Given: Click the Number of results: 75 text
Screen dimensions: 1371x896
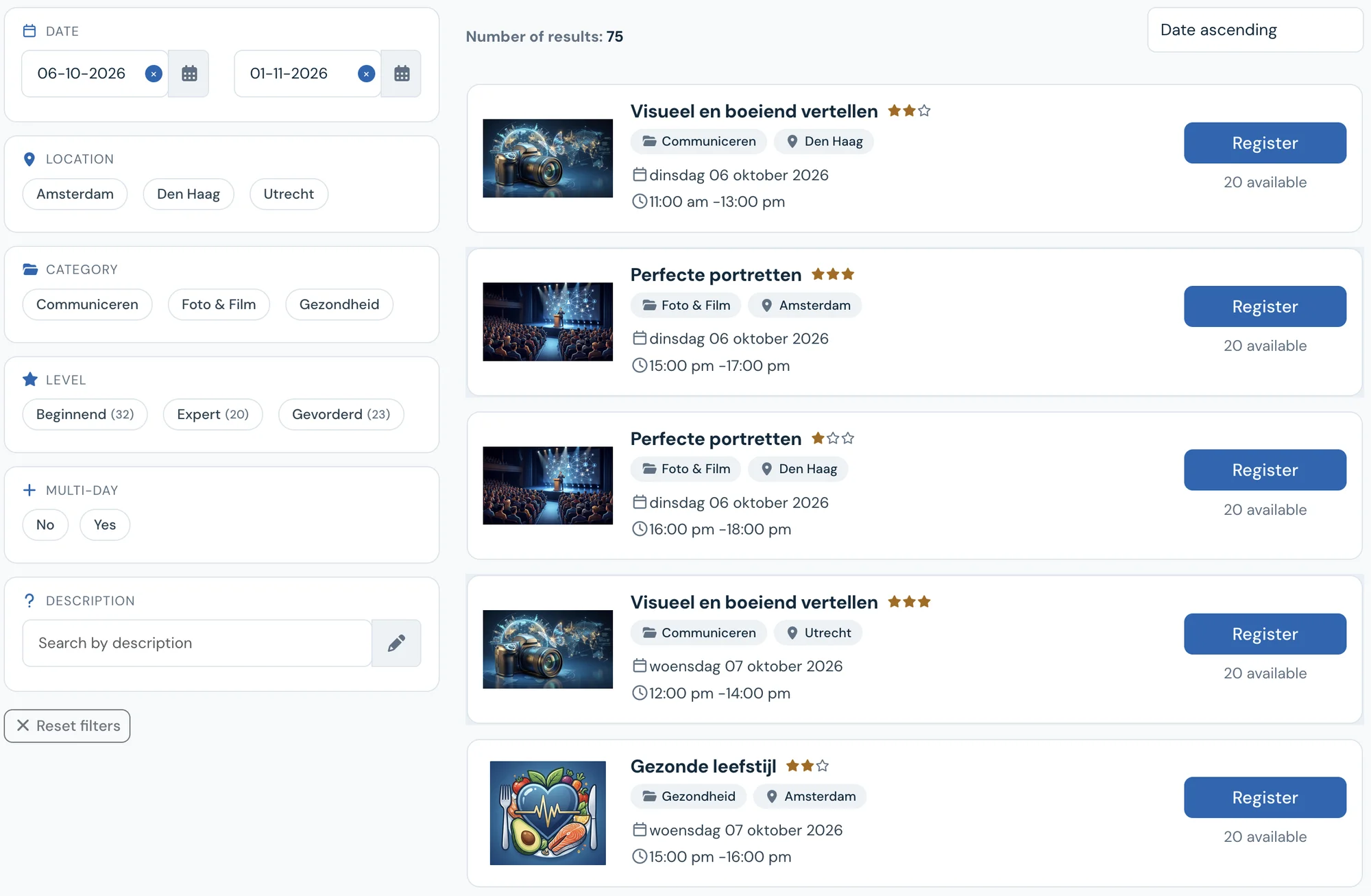Looking at the screenshot, I should pyautogui.click(x=544, y=37).
